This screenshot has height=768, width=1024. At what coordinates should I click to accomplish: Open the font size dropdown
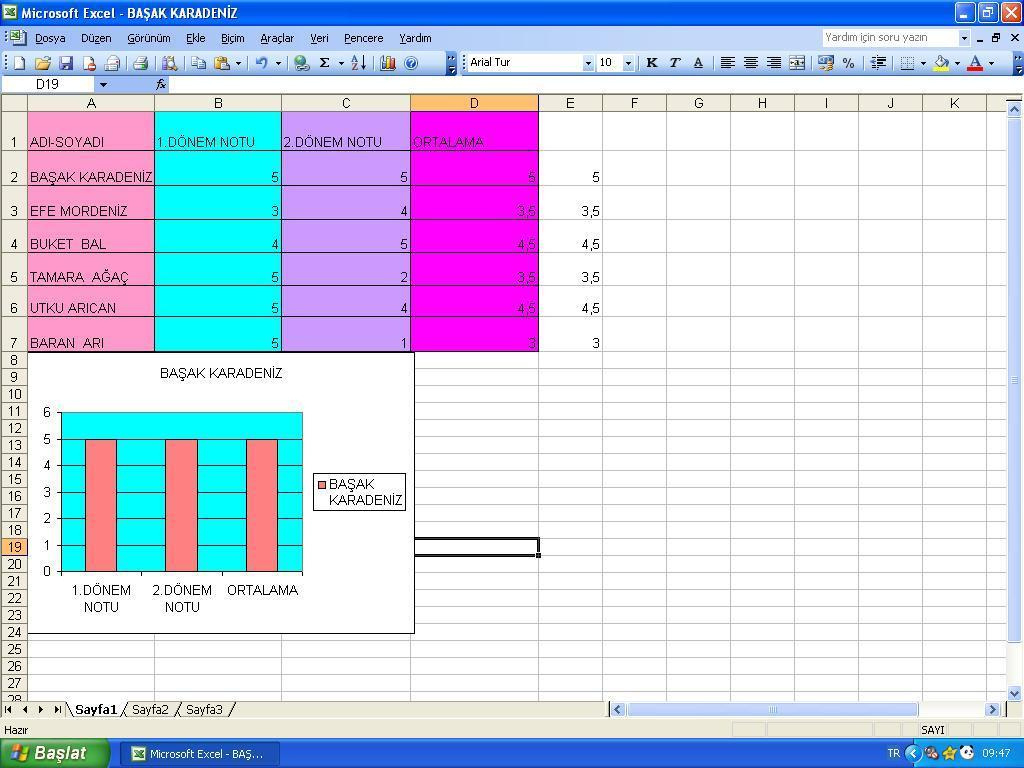(x=627, y=62)
